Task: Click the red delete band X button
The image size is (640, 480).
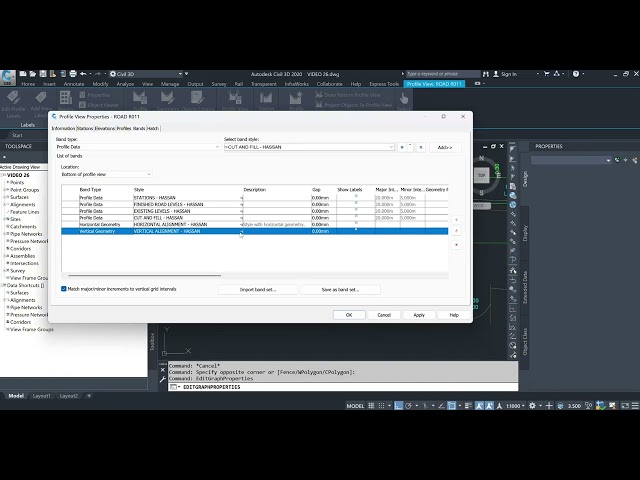Action: (456, 244)
